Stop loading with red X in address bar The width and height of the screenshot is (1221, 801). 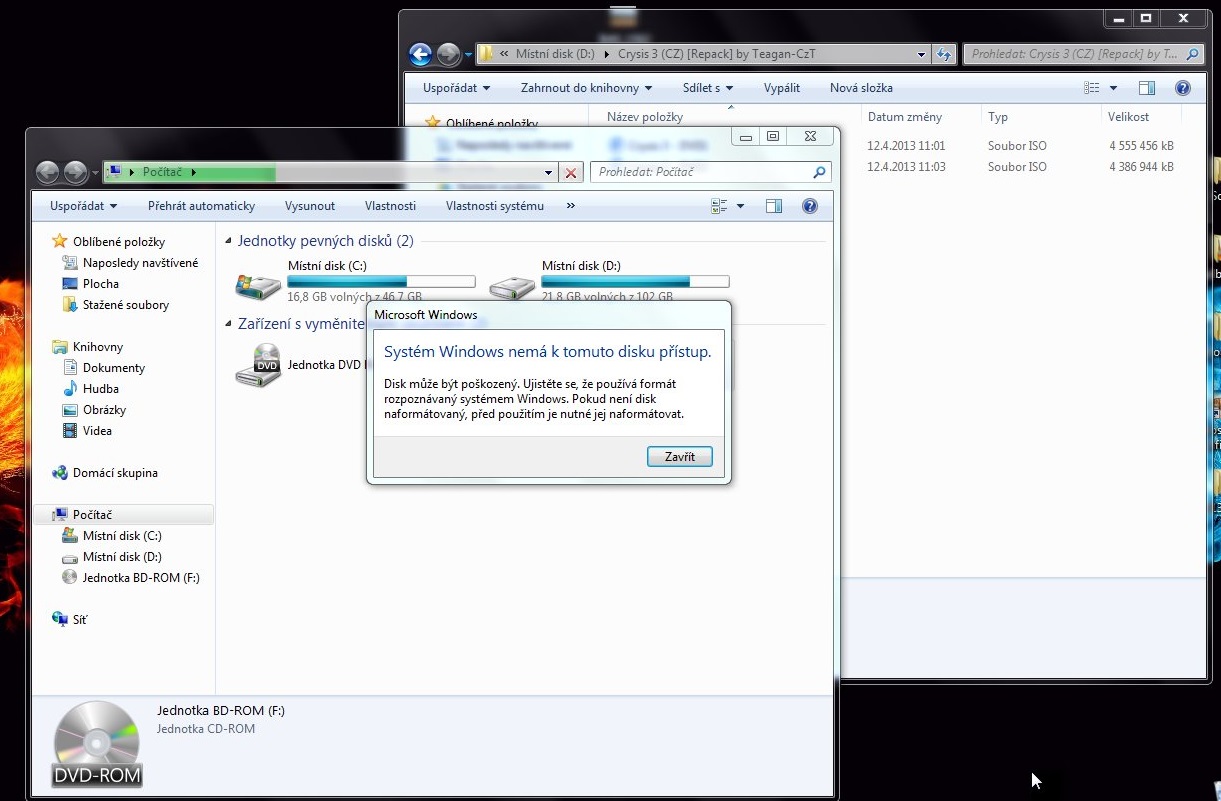pyautogui.click(x=571, y=173)
